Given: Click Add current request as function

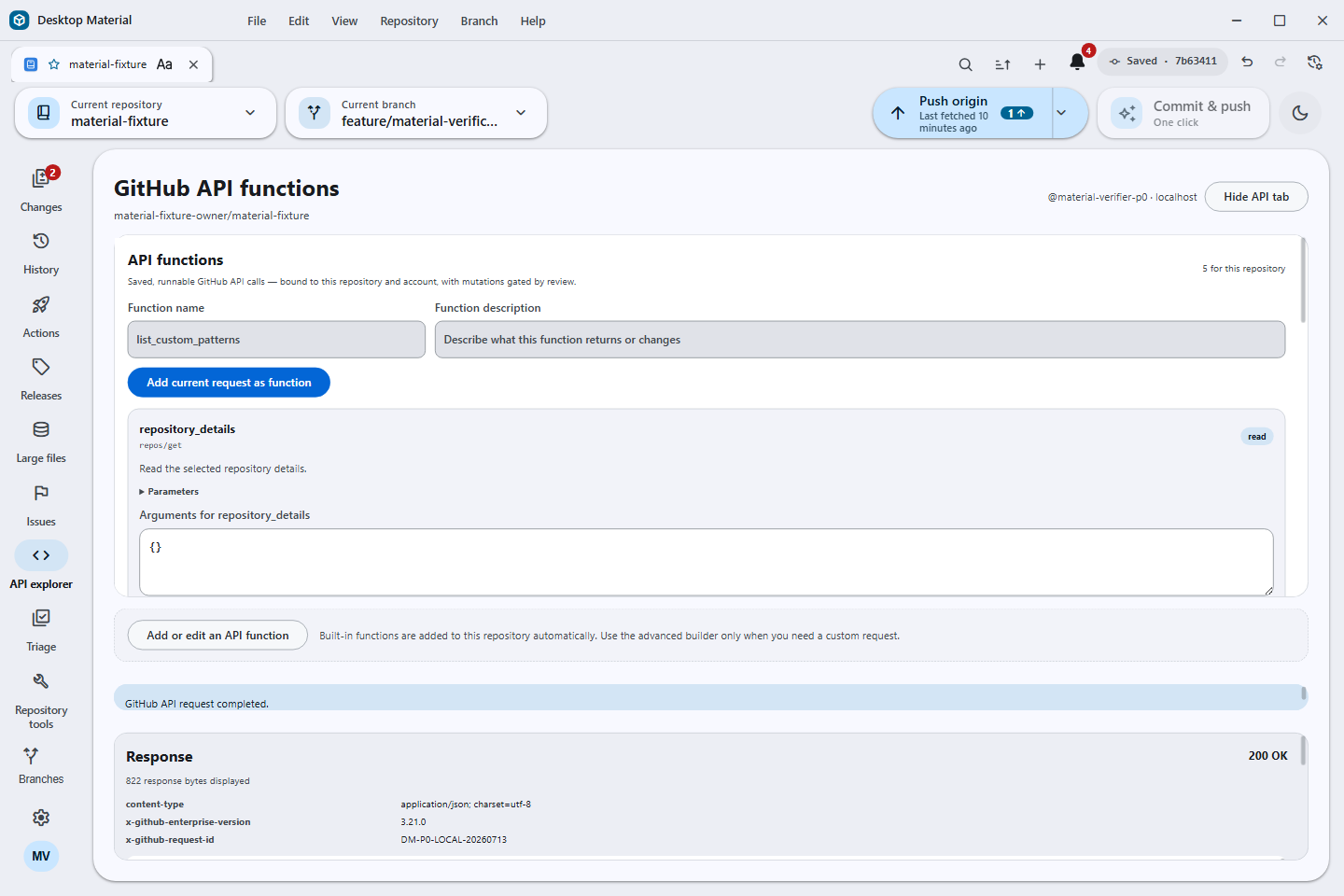Looking at the screenshot, I should pos(229,383).
